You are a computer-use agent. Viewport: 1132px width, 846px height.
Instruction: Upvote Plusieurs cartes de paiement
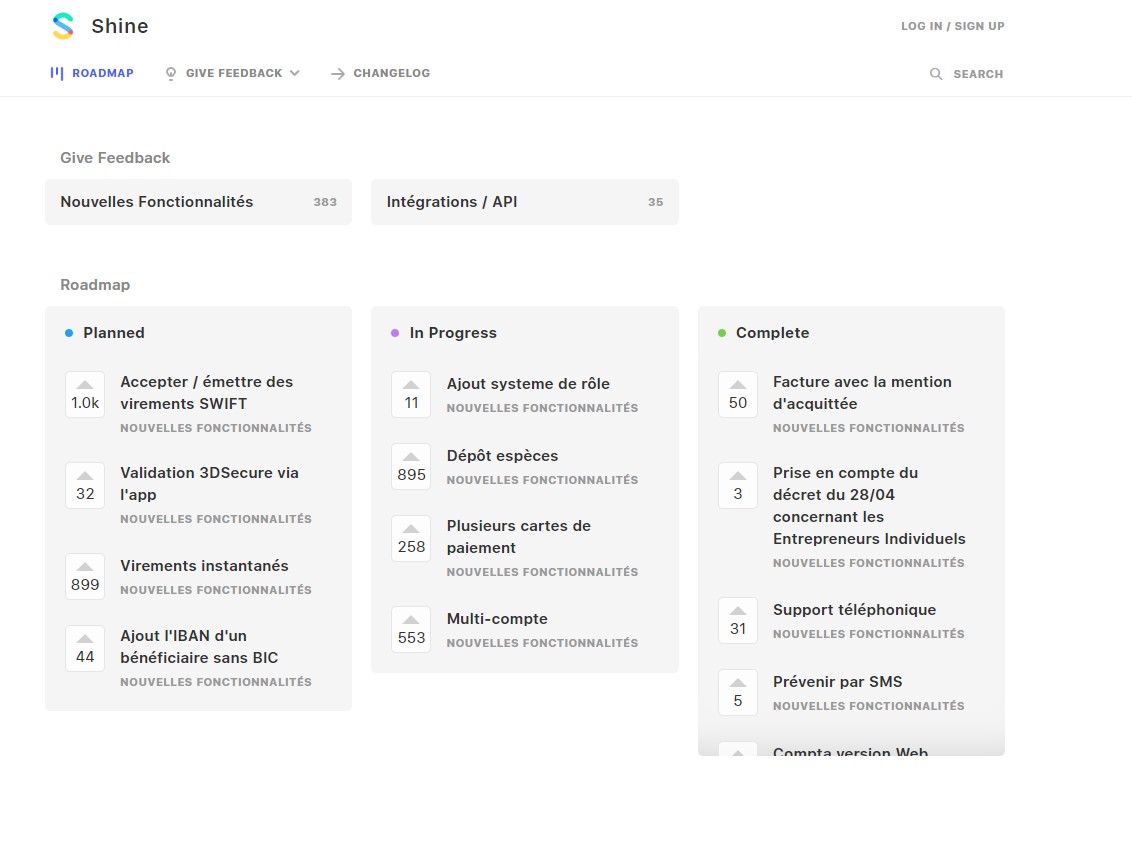point(411,538)
